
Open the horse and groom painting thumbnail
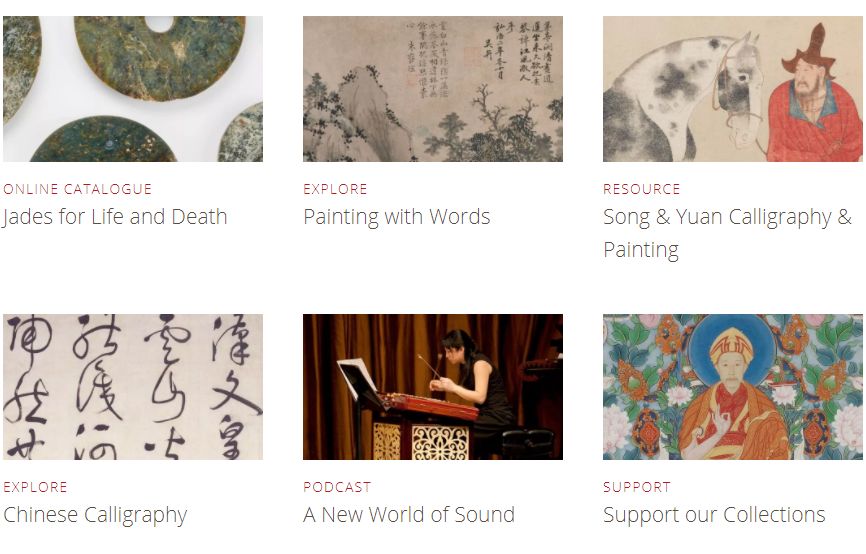[x=732, y=89]
